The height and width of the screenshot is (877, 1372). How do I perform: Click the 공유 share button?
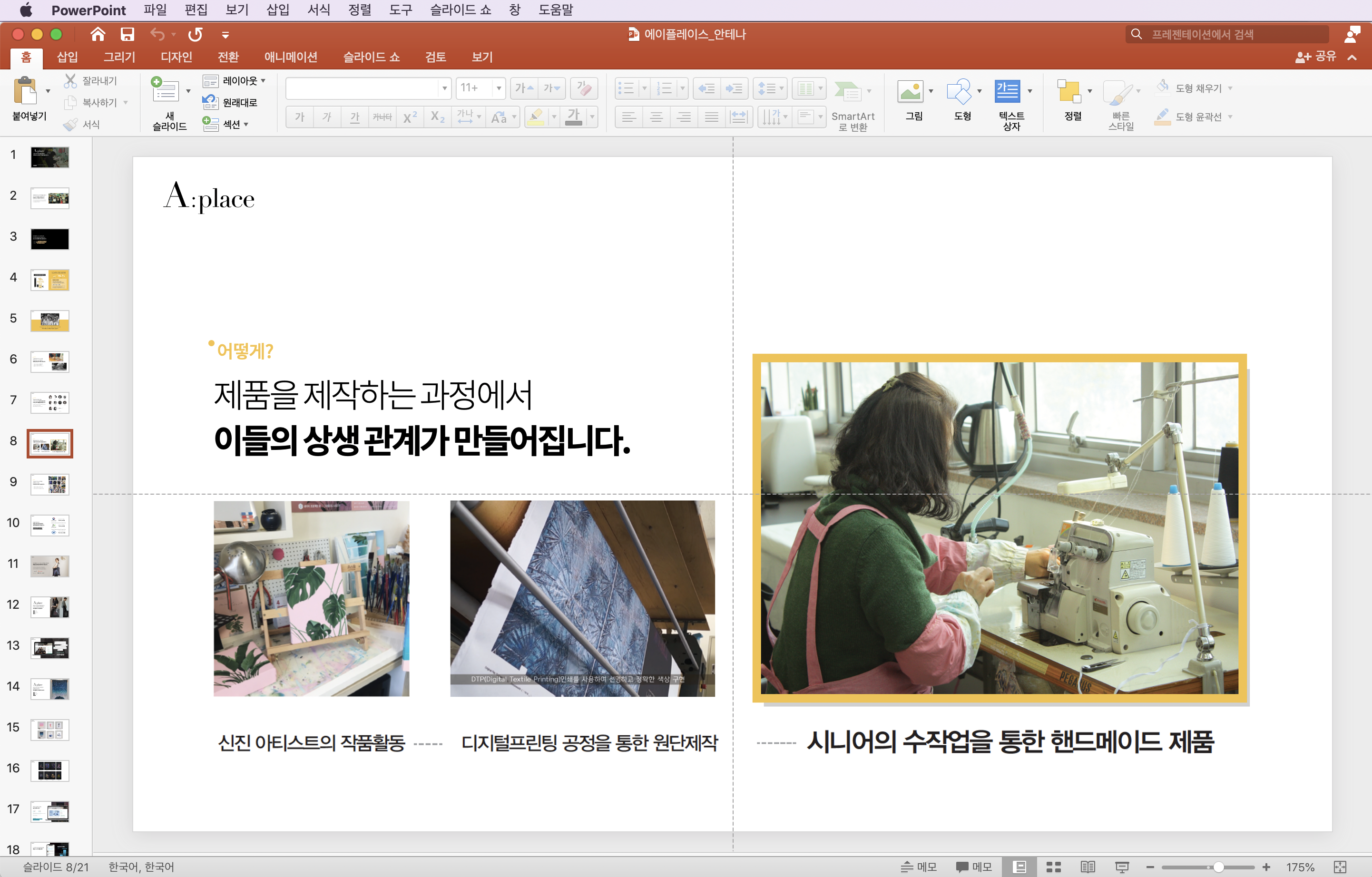click(1316, 57)
